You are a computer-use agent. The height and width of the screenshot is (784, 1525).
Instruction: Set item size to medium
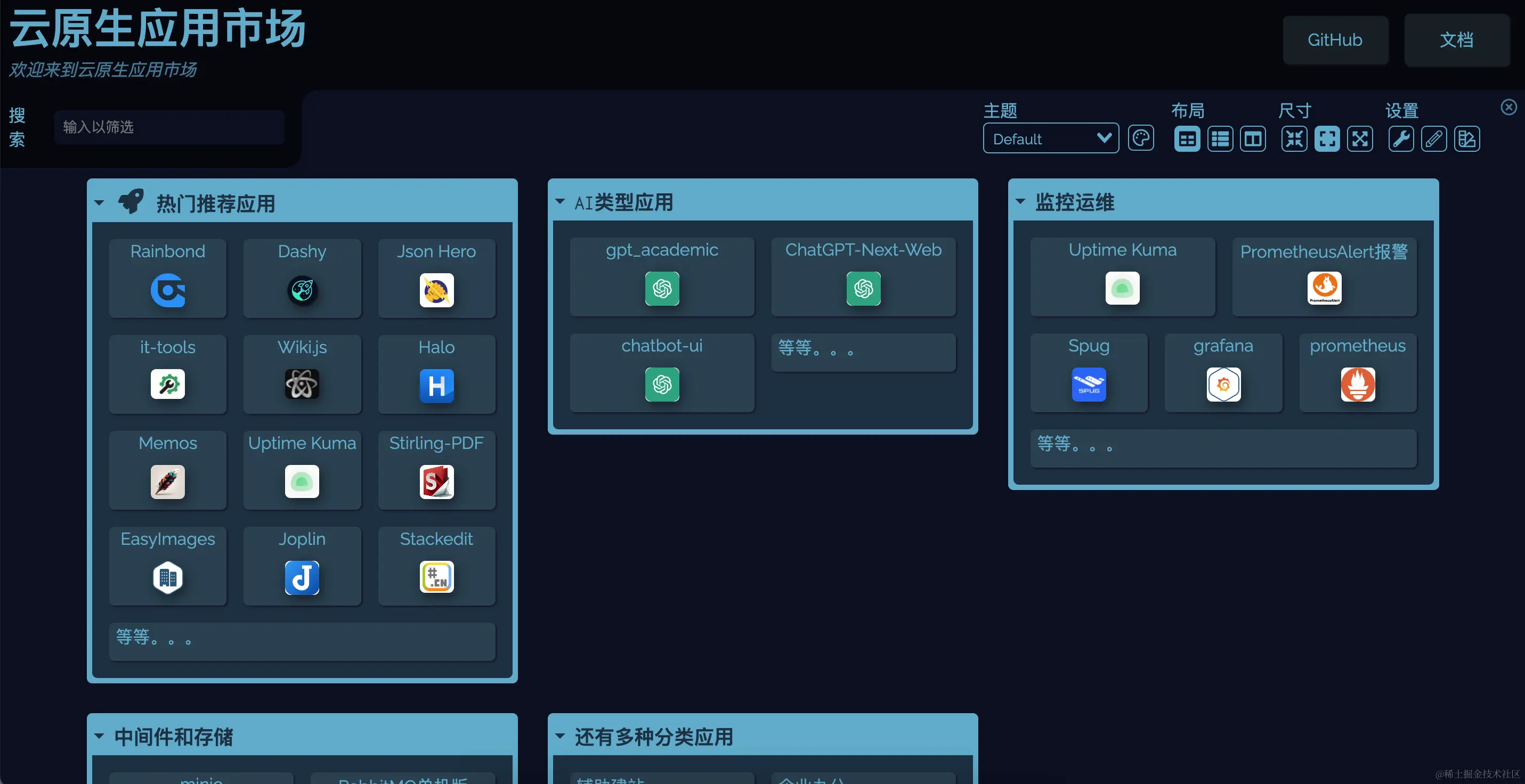pyautogui.click(x=1327, y=139)
